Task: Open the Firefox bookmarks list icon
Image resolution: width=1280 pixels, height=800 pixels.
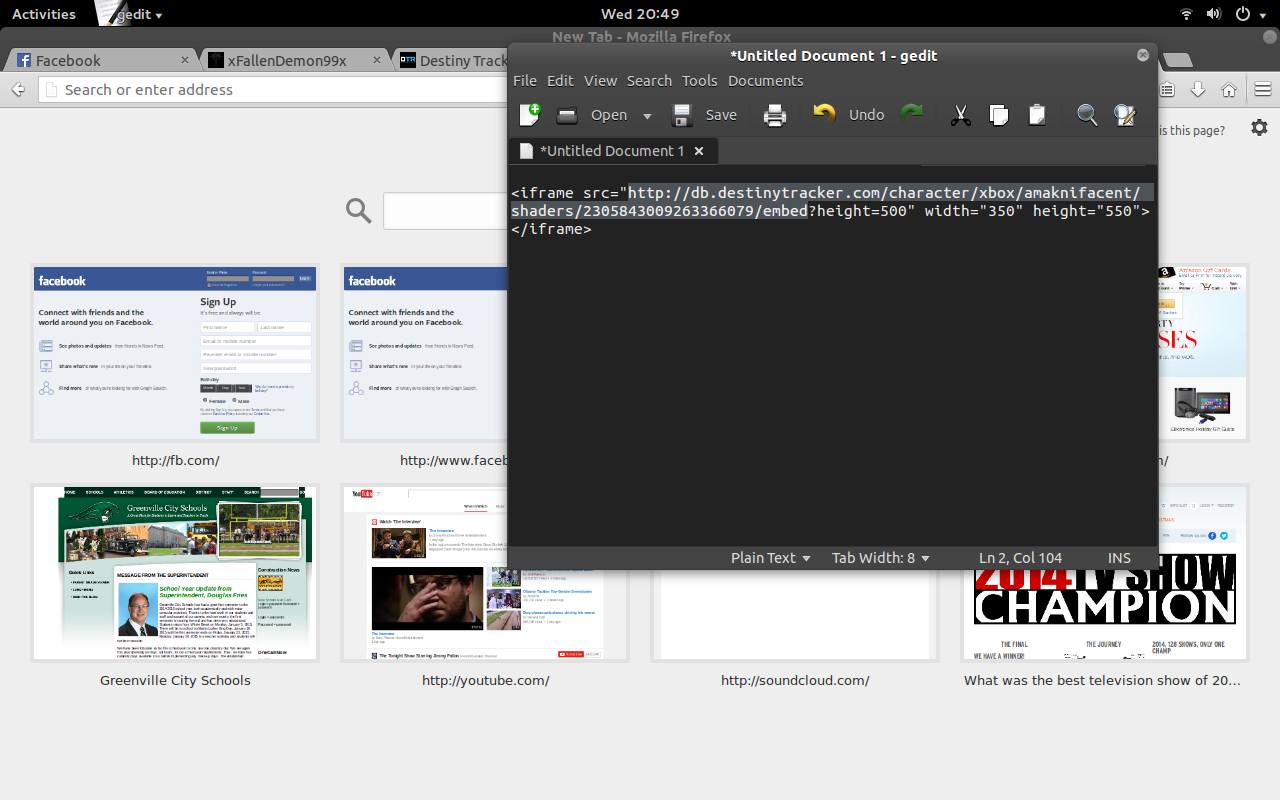Action: [1168, 90]
